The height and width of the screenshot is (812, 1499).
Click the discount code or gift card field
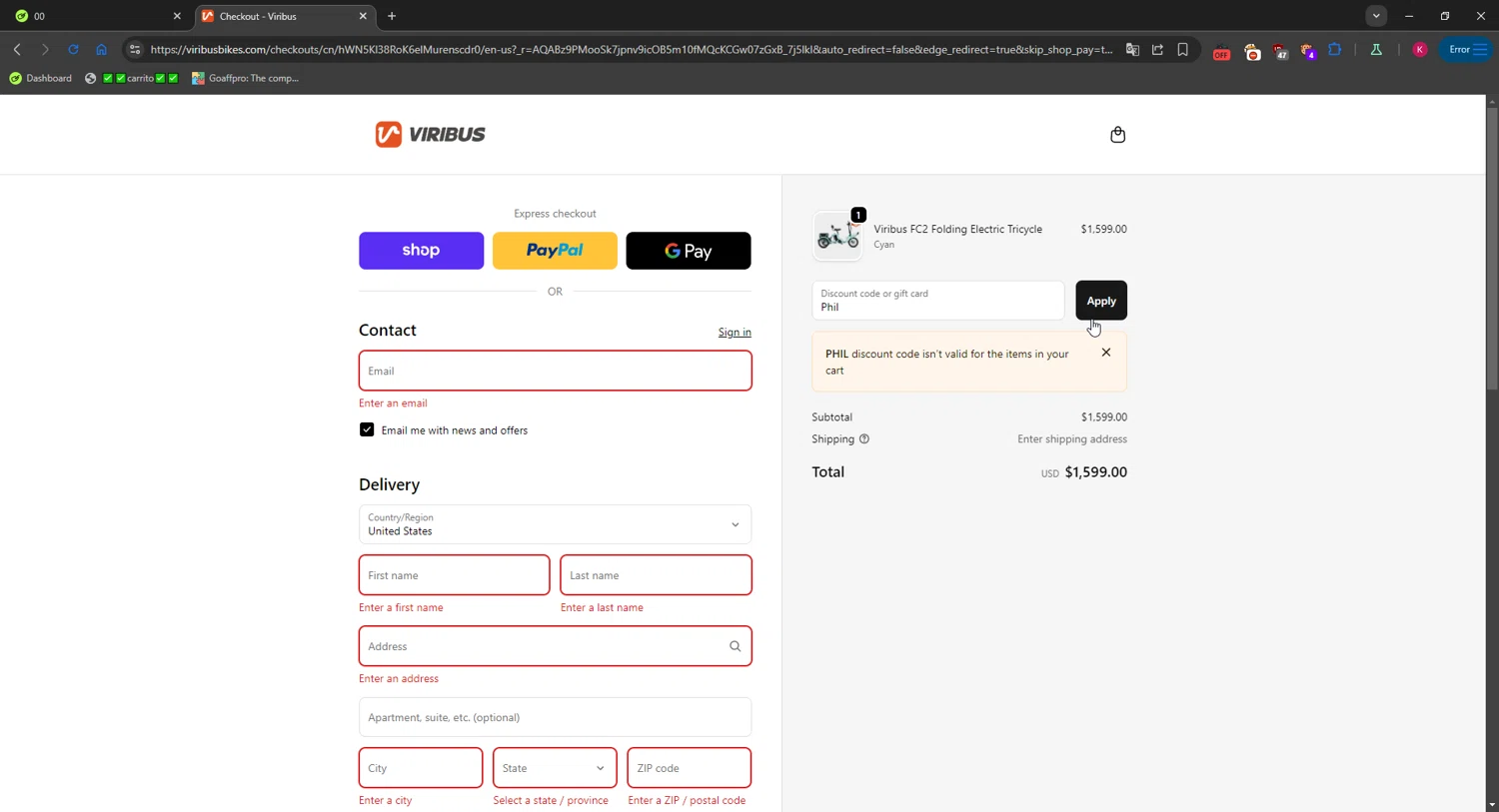[x=938, y=301]
